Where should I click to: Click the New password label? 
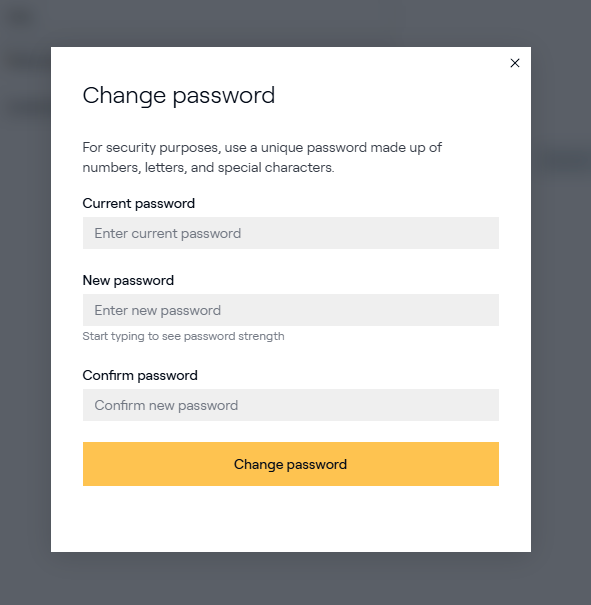[128, 281]
